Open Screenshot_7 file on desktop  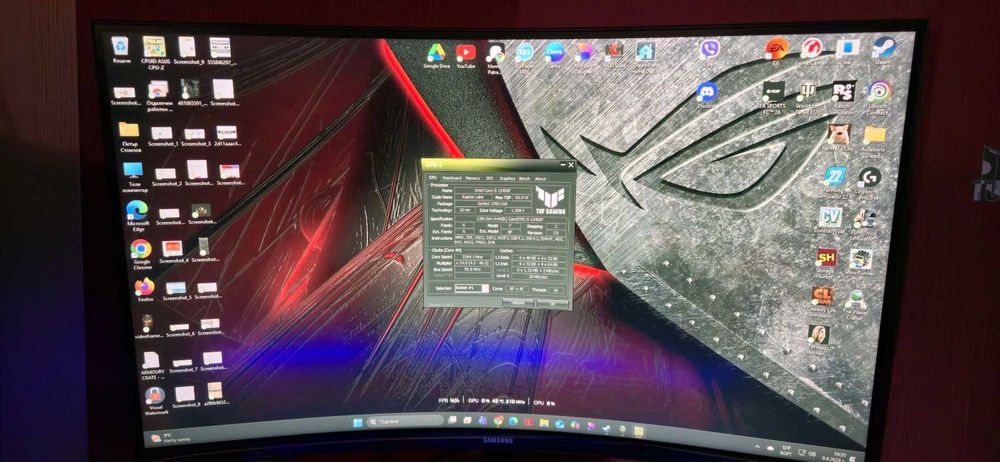tap(184, 364)
